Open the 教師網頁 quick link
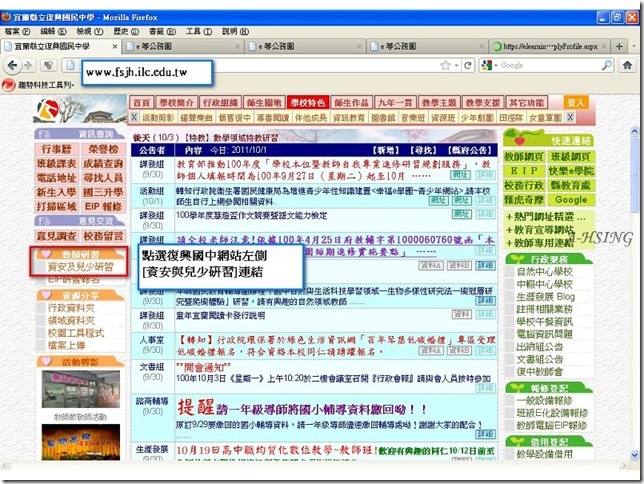Viewport: 644px width, 484px height. point(524,157)
